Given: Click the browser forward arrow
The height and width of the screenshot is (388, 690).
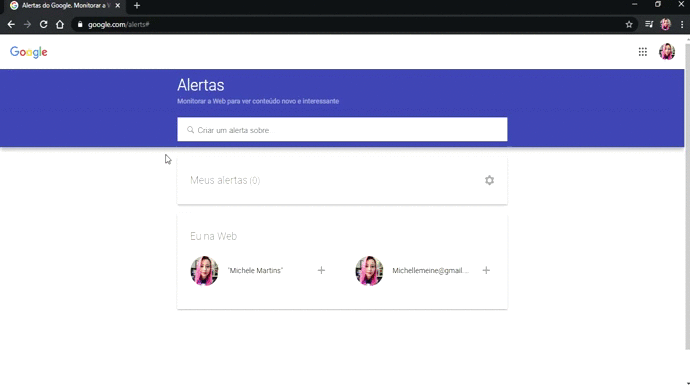Looking at the screenshot, I should tap(27, 25).
